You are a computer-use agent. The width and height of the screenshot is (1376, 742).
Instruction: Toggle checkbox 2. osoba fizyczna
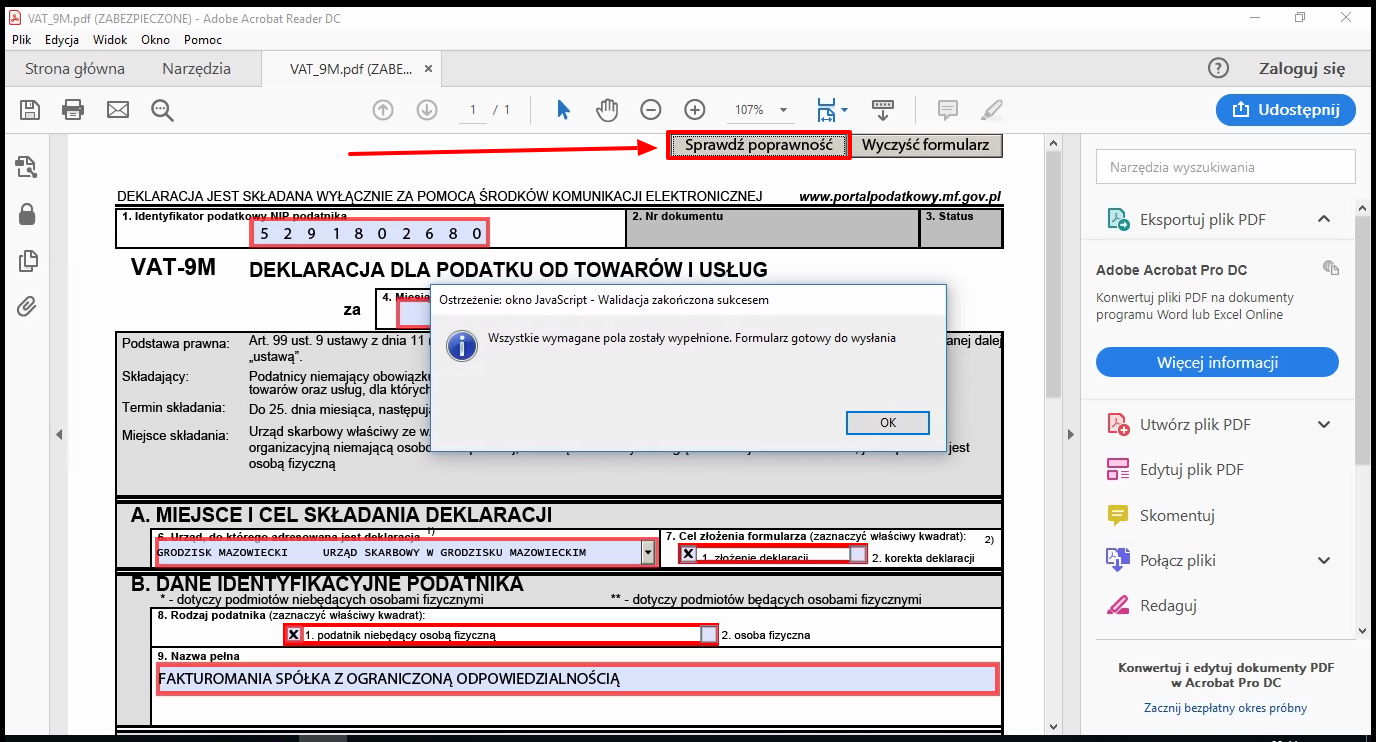point(709,634)
